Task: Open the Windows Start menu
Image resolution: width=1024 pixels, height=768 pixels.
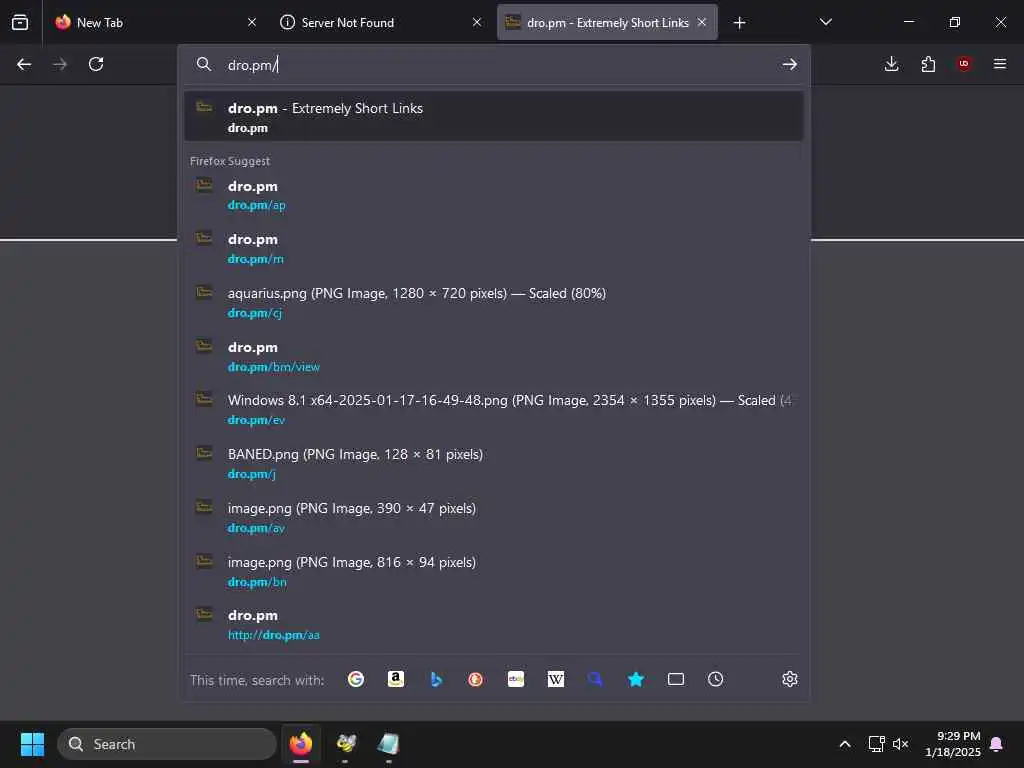Action: (x=32, y=744)
